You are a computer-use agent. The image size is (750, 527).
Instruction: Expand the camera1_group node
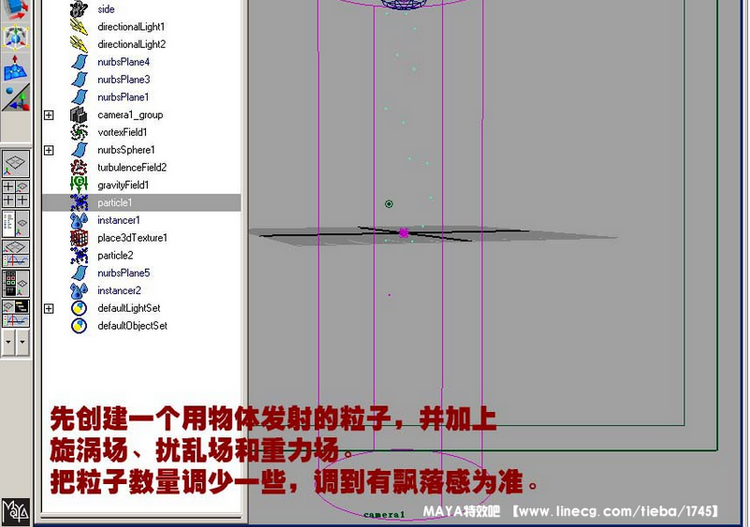click(x=49, y=115)
